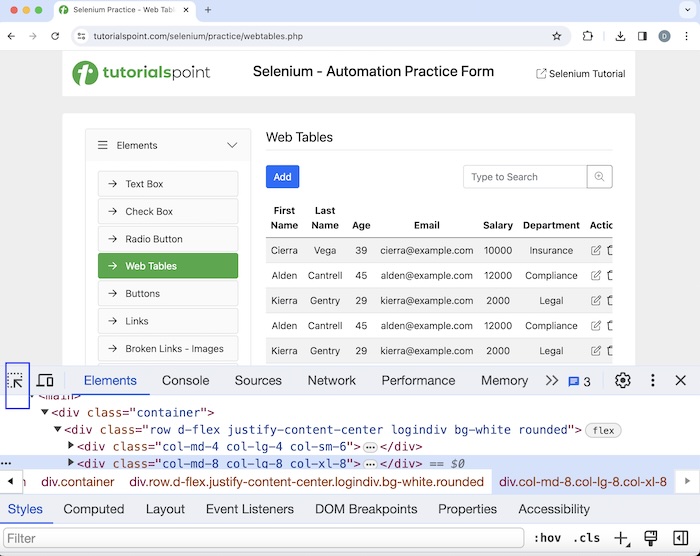
Task: Open DevTools settings gear
Action: click(623, 381)
